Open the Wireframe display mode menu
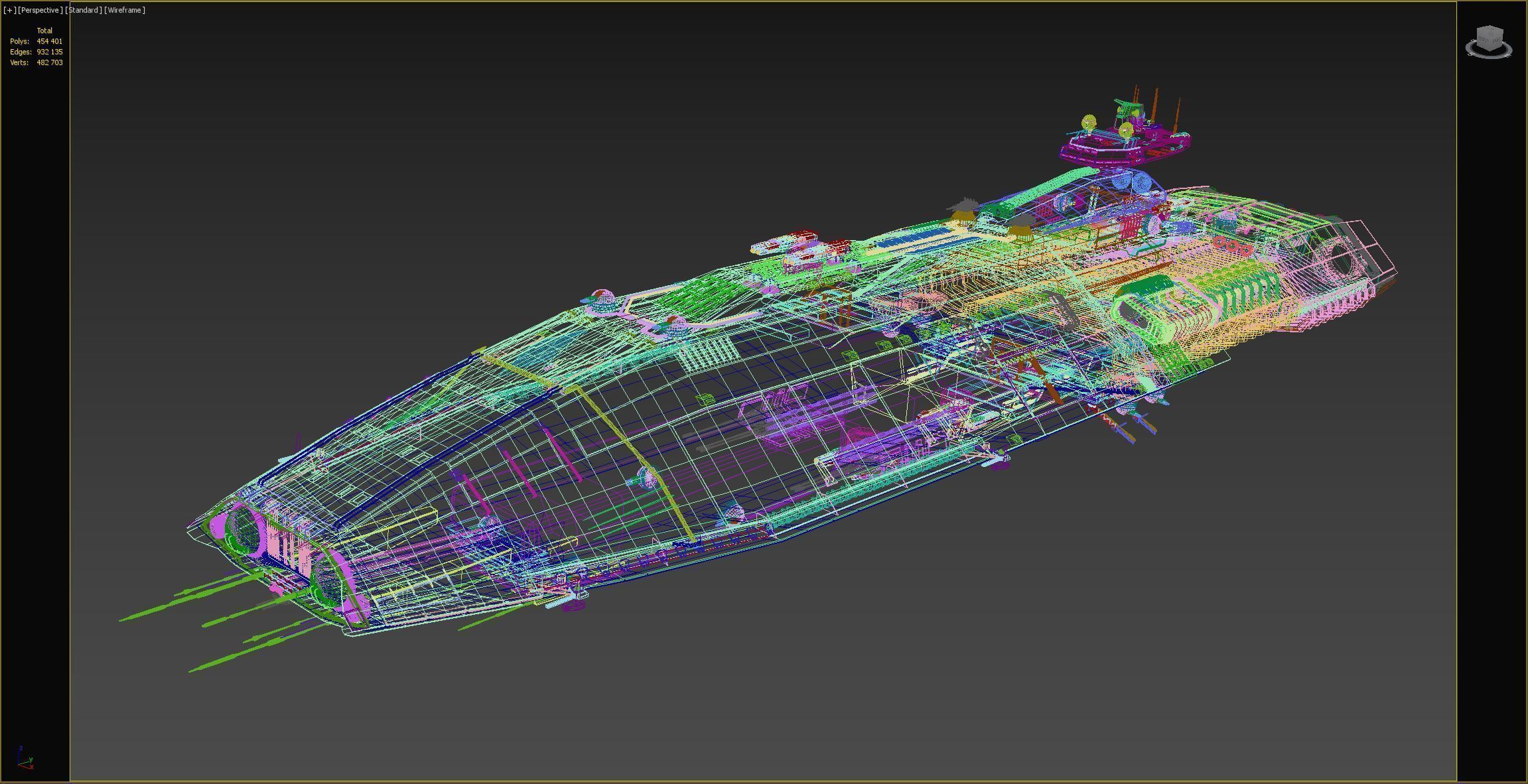 coord(125,10)
